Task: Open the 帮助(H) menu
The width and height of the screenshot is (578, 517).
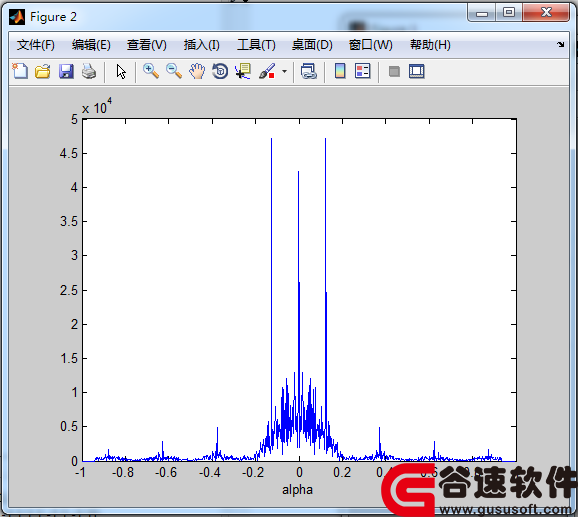Action: coord(430,45)
